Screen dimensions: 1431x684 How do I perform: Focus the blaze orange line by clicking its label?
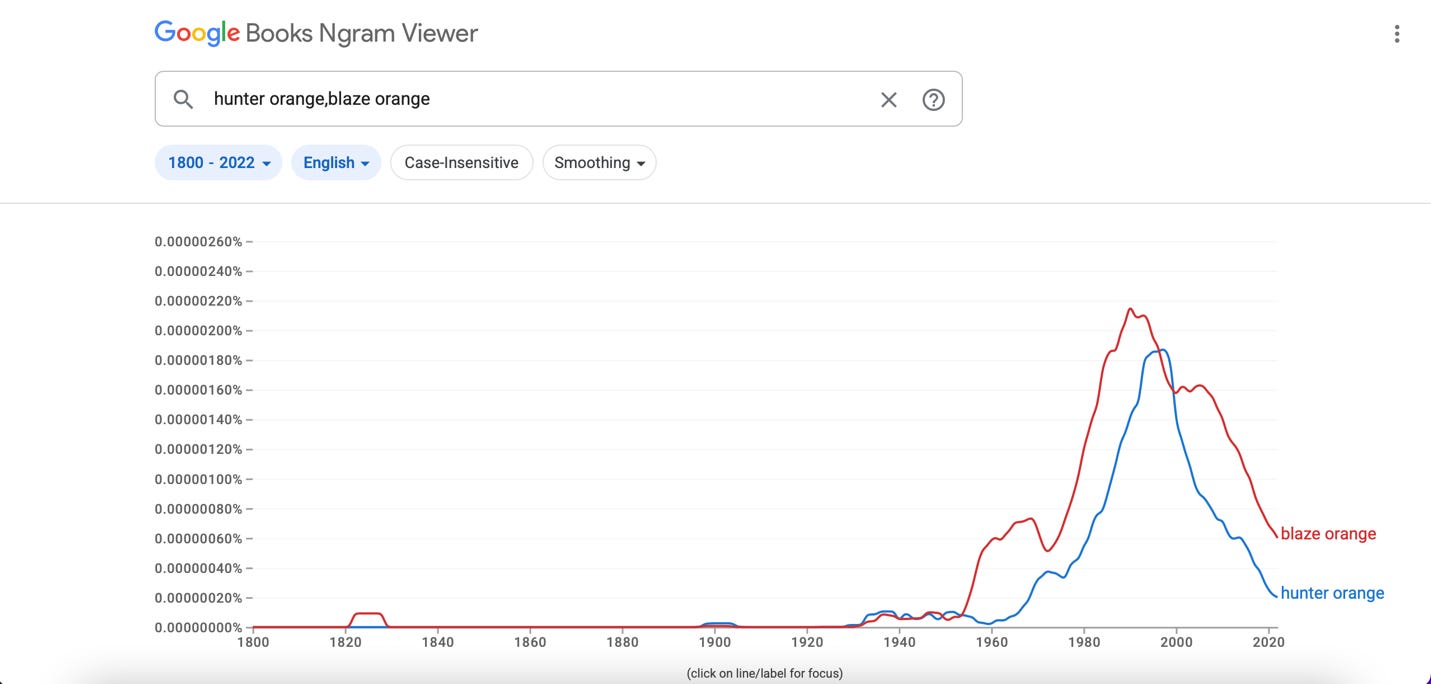pyautogui.click(x=1328, y=533)
